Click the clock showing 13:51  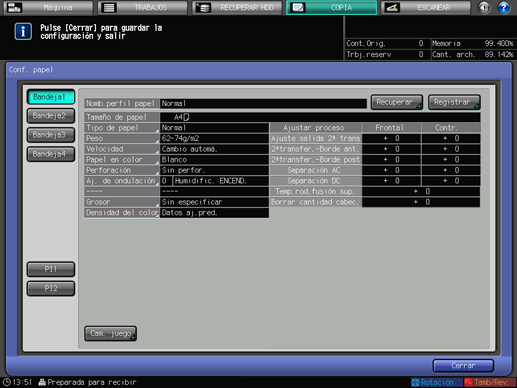pyautogui.click(x=17, y=382)
